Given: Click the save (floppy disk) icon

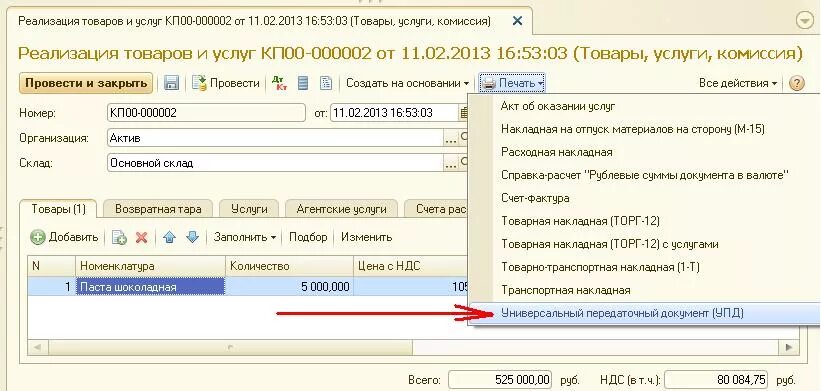Looking at the screenshot, I should point(171,83).
